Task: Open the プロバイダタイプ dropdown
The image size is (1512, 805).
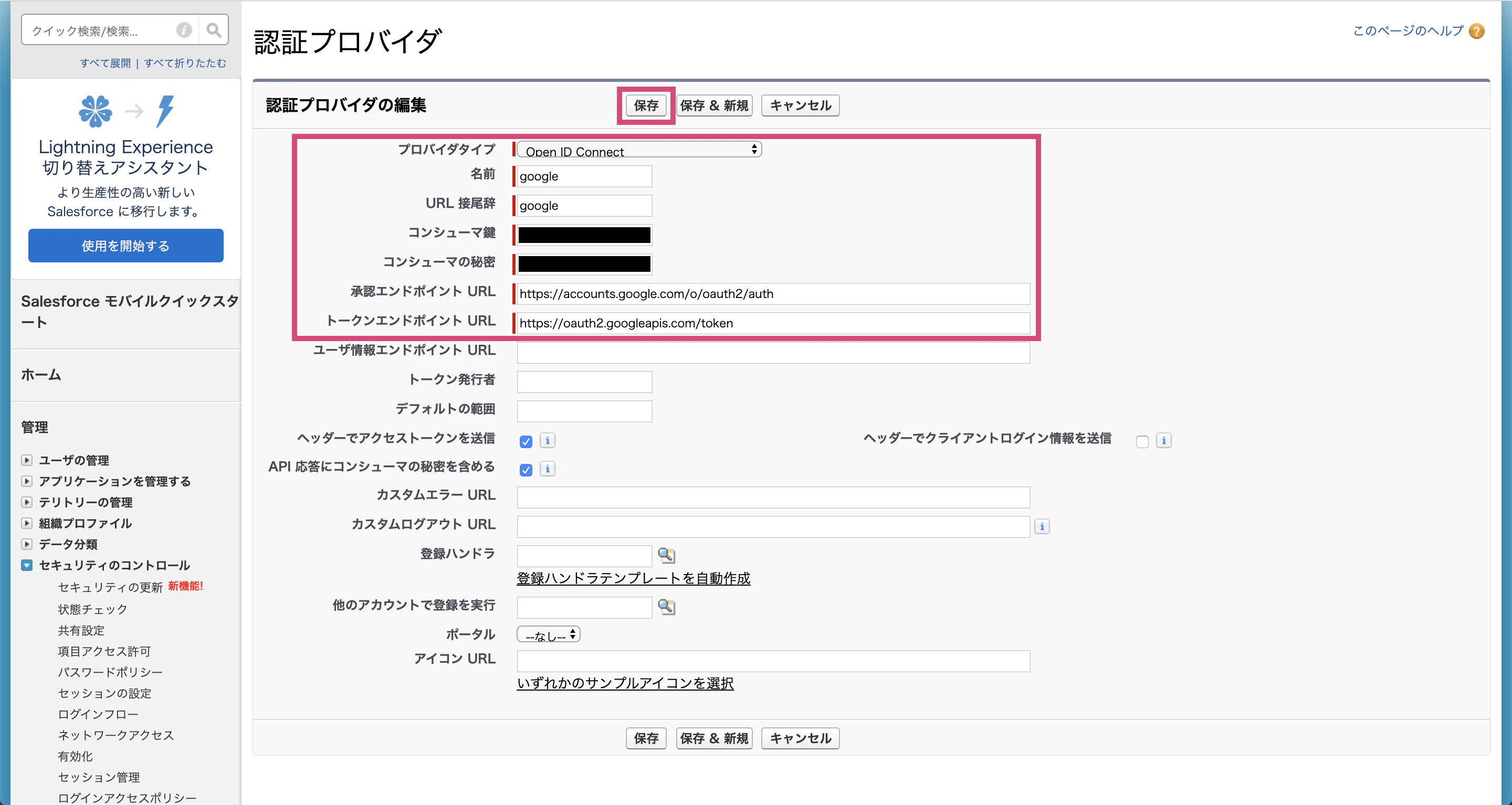Action: [639, 150]
